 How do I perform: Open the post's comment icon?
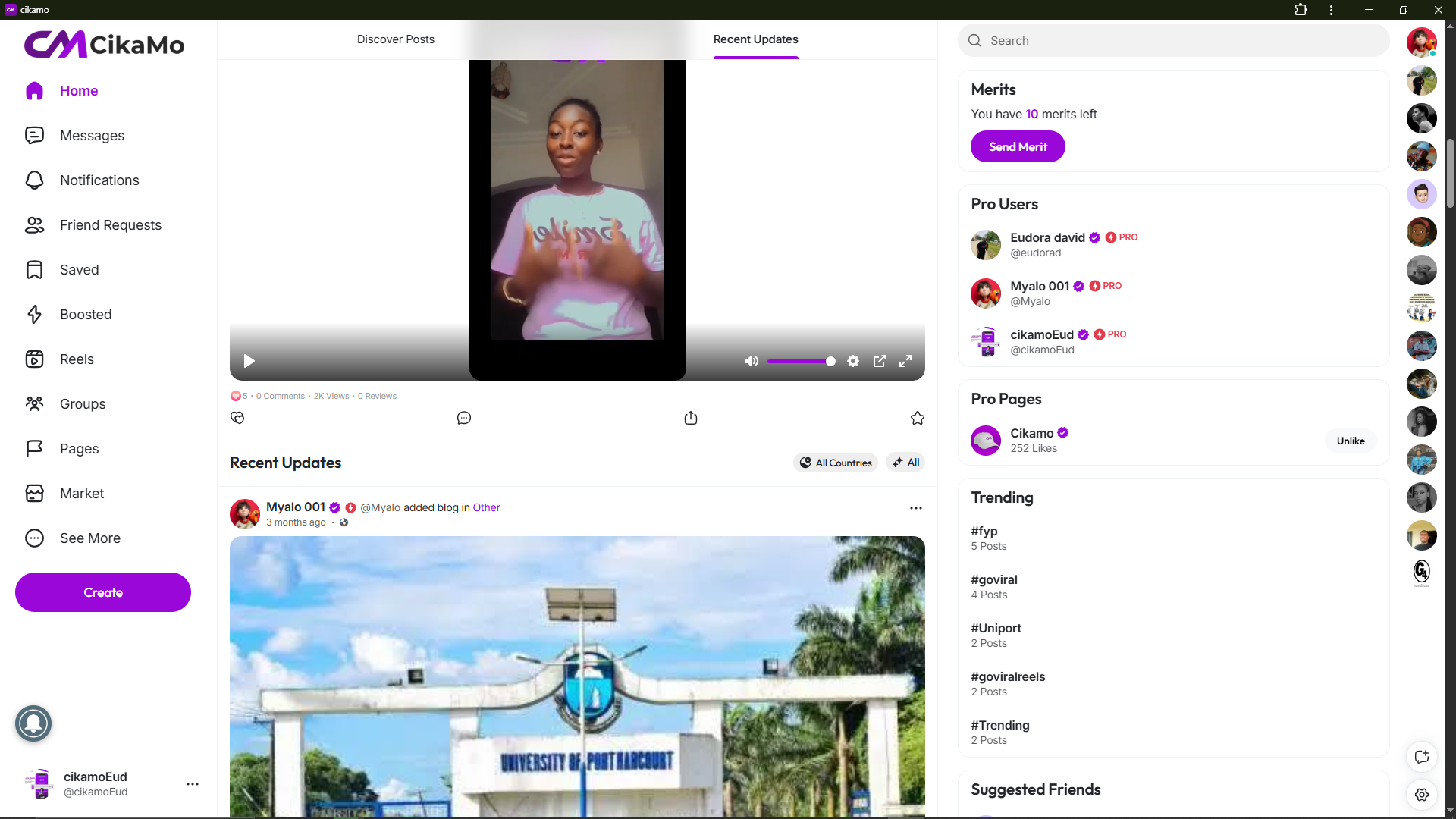[x=464, y=418]
